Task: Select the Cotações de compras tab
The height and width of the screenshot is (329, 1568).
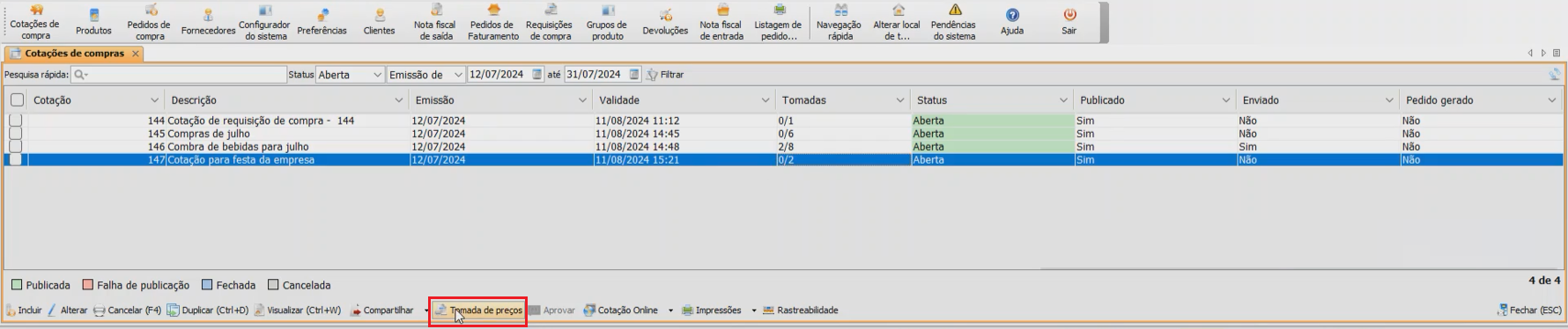Action: 74,54
